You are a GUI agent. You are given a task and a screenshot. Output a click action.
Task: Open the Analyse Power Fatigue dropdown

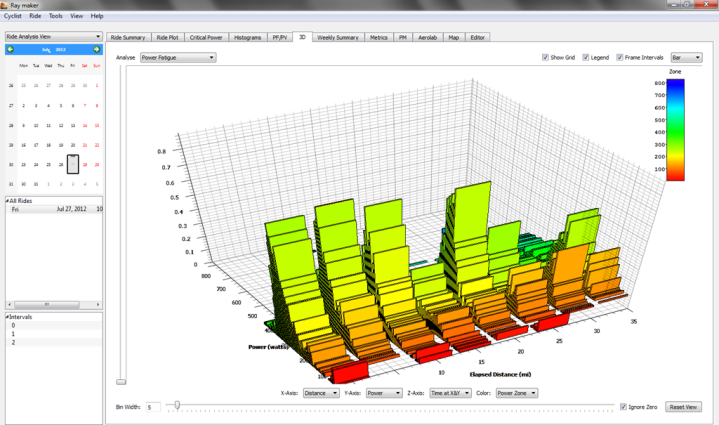[x=178, y=57]
